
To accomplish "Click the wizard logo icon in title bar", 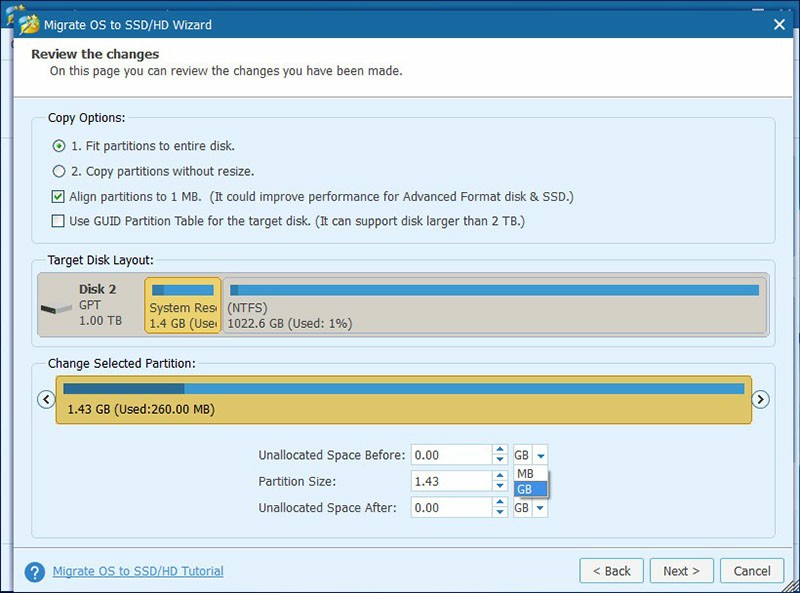I will click(x=27, y=24).
